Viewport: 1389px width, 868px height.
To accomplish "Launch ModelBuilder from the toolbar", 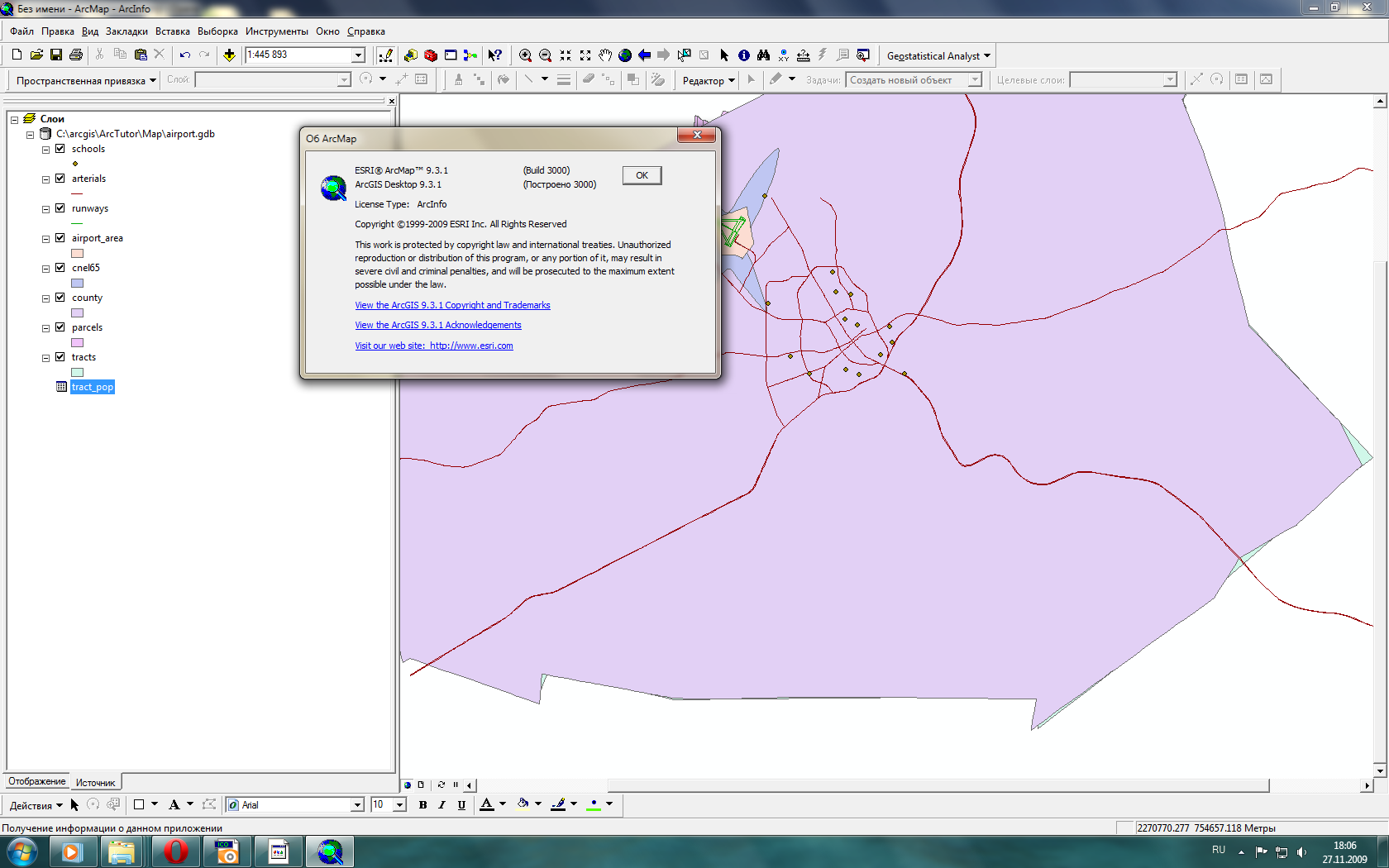I will click(x=470, y=55).
